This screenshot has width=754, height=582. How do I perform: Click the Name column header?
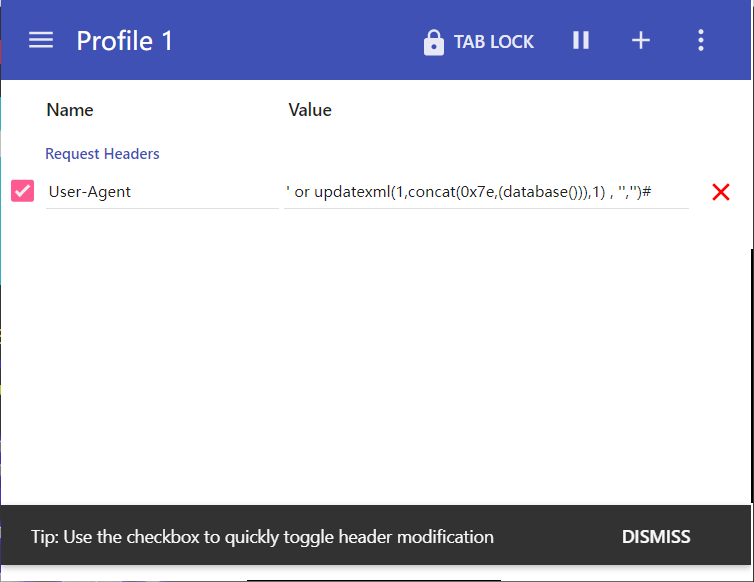click(x=70, y=110)
